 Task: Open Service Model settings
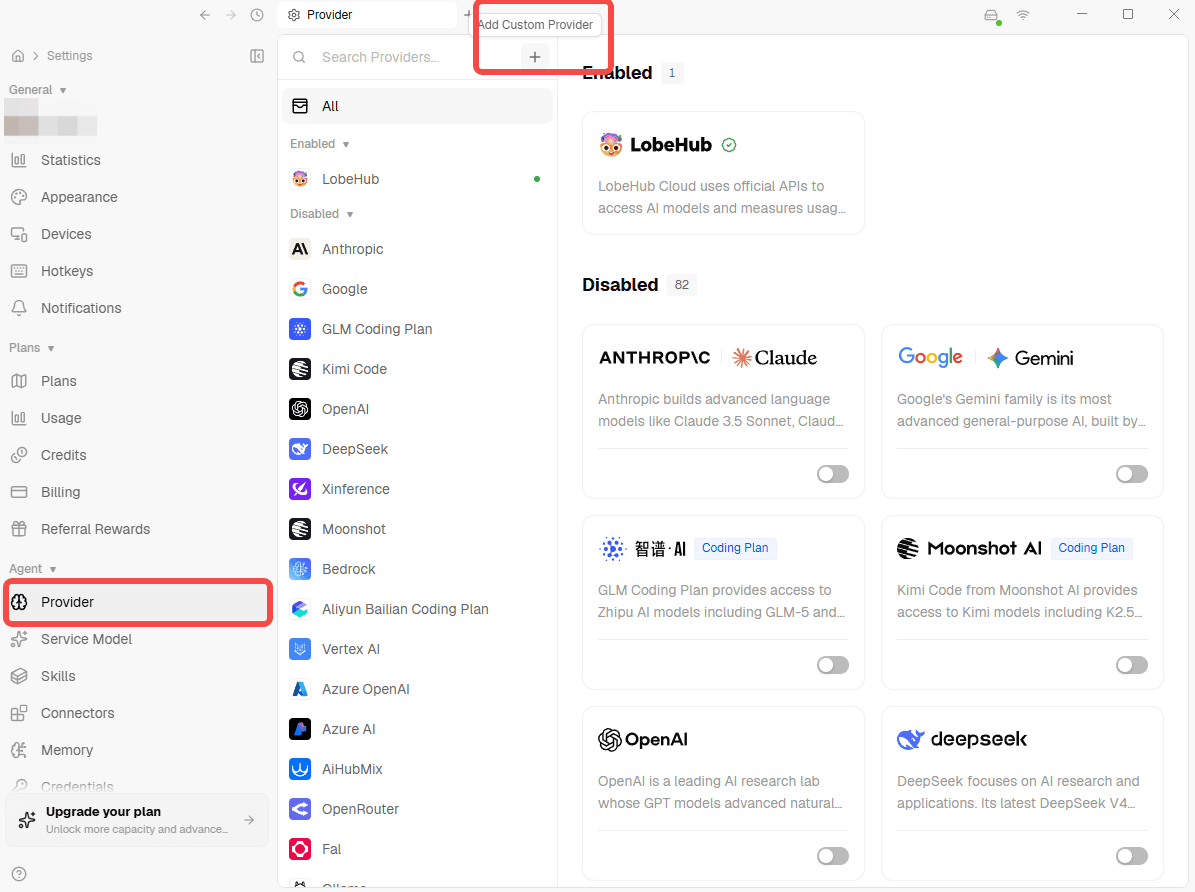pyautogui.click(x=137, y=639)
